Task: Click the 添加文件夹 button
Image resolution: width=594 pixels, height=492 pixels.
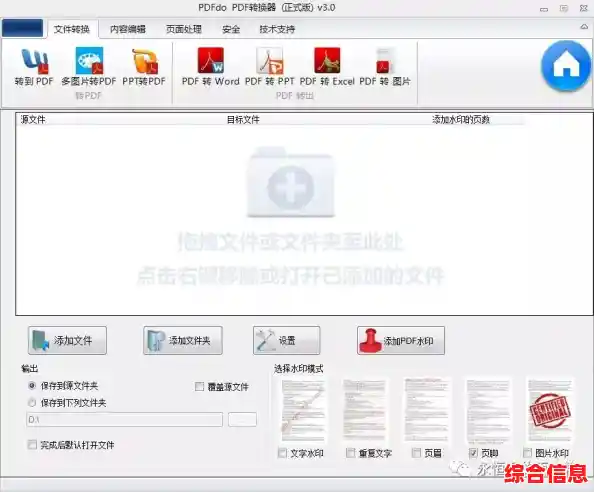Action: (183, 340)
